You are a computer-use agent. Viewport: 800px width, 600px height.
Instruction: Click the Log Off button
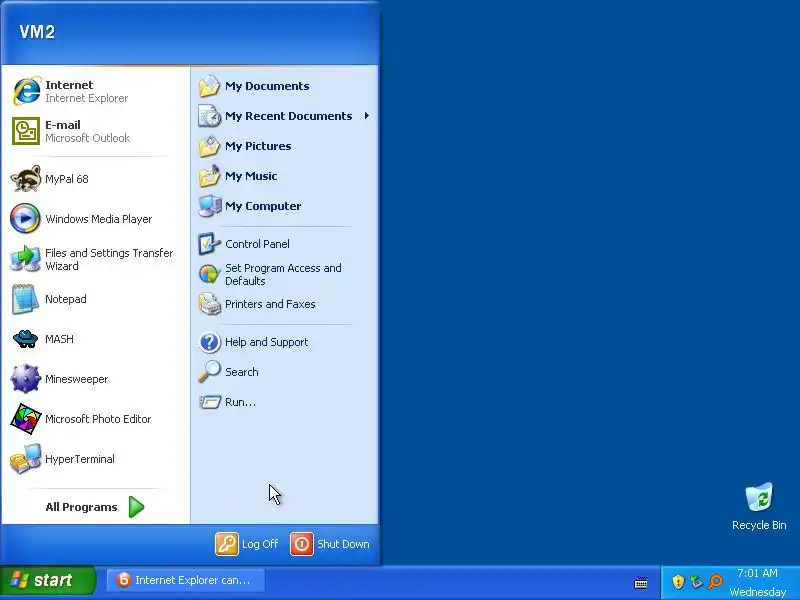[x=247, y=544]
